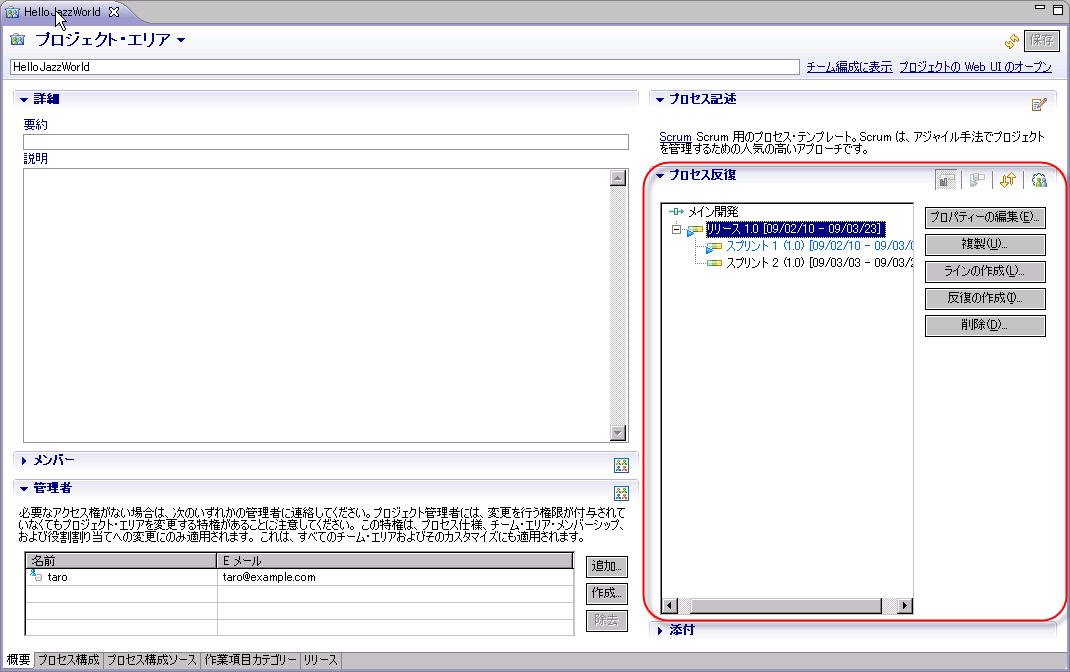The height and width of the screenshot is (672, 1070).
Task: Click the 作成... administrator button
Action: pos(606,593)
